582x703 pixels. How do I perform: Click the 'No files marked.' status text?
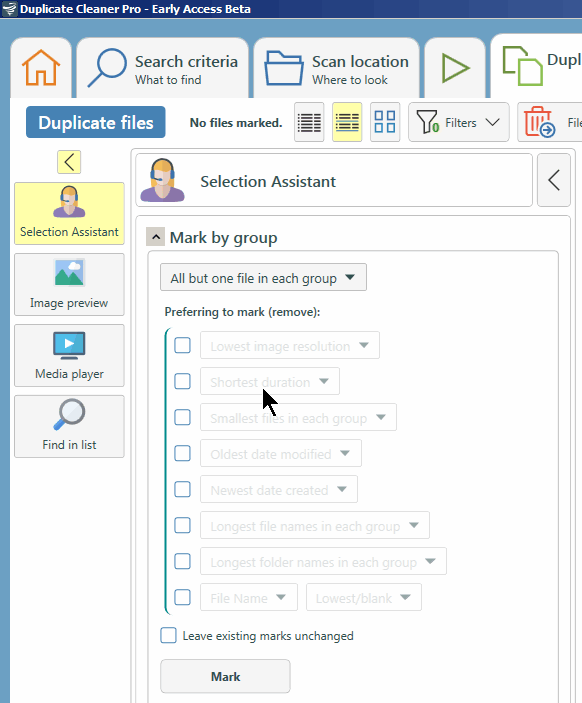click(236, 122)
